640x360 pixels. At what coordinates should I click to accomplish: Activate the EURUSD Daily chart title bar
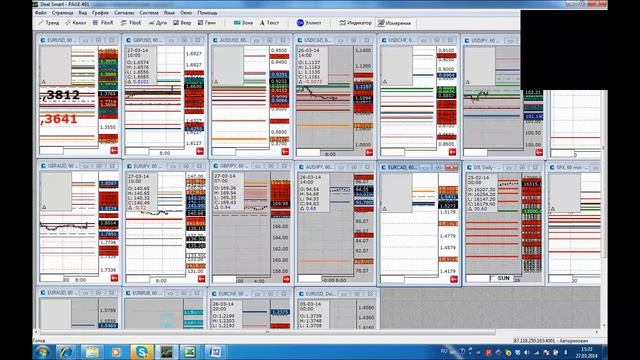coord(336,293)
